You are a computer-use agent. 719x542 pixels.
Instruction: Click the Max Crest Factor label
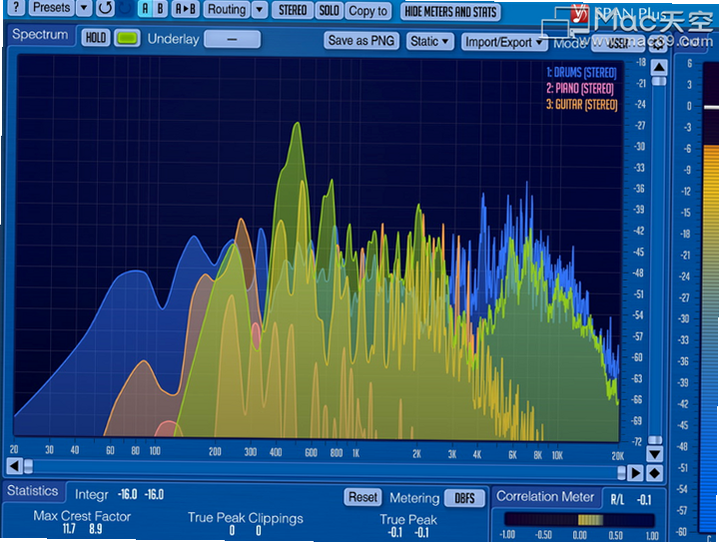[82, 516]
